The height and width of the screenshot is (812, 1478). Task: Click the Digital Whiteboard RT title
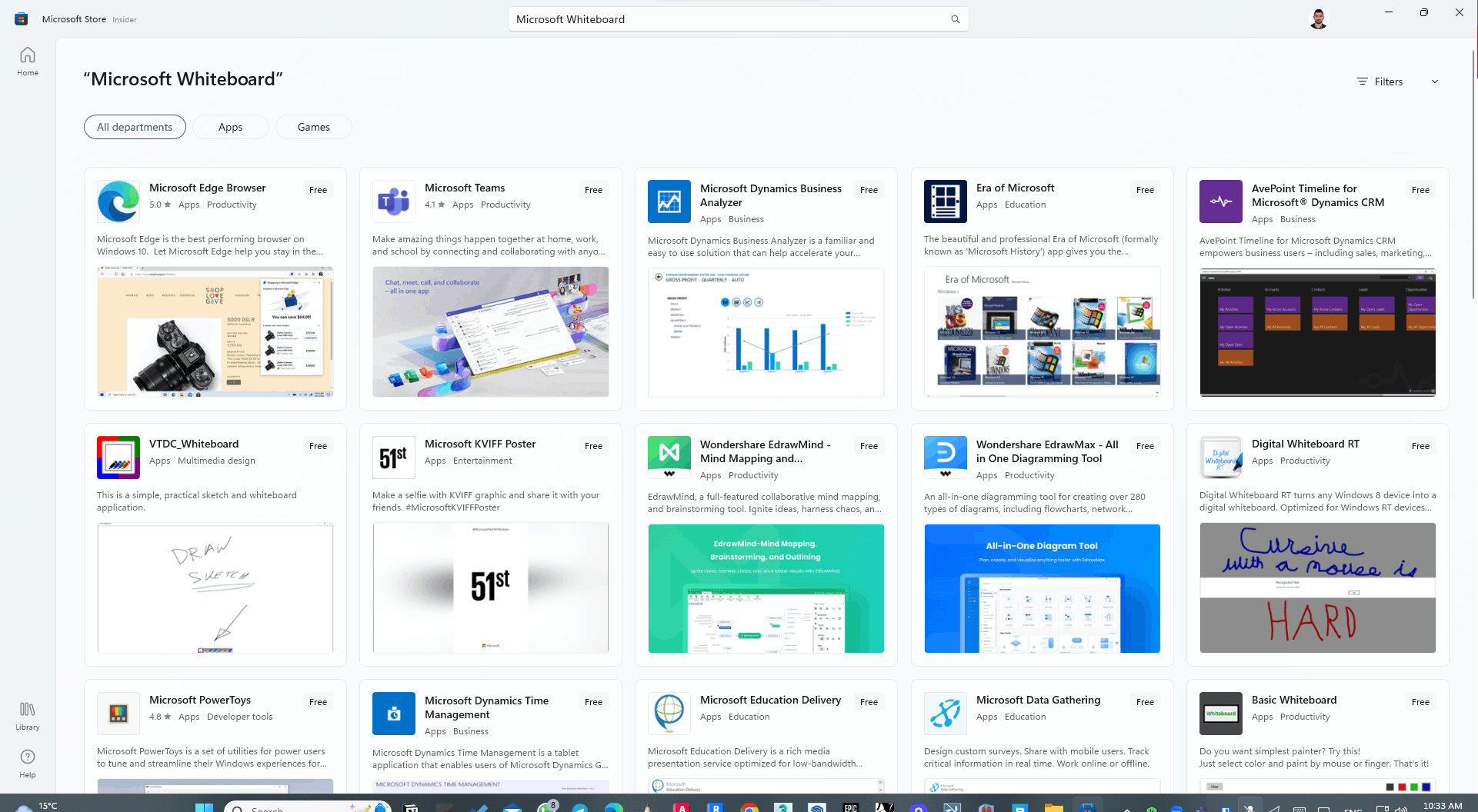1306,444
